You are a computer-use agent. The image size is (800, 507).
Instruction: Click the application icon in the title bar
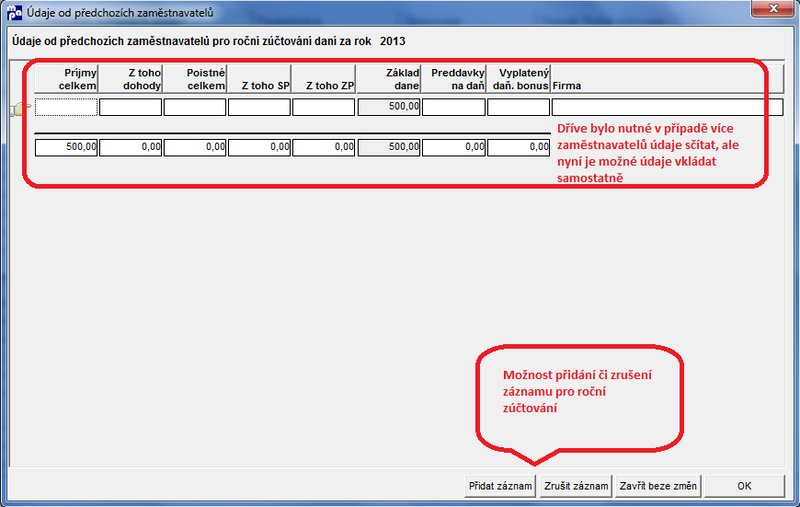(14, 12)
